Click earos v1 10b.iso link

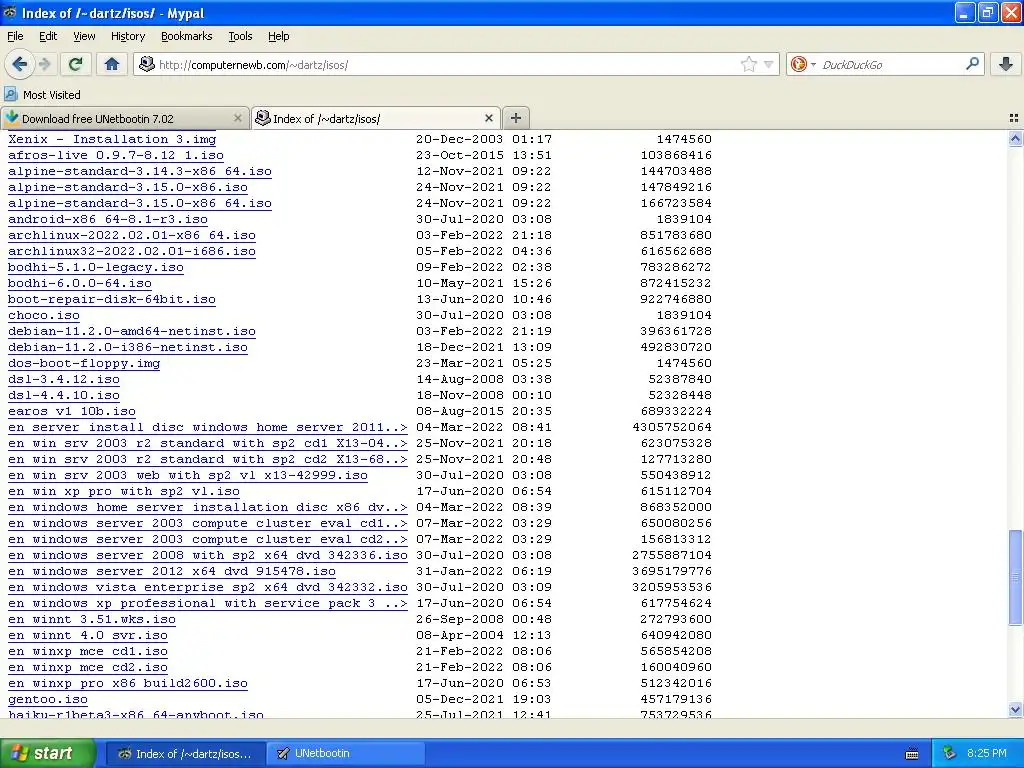pyautogui.click(x=72, y=411)
